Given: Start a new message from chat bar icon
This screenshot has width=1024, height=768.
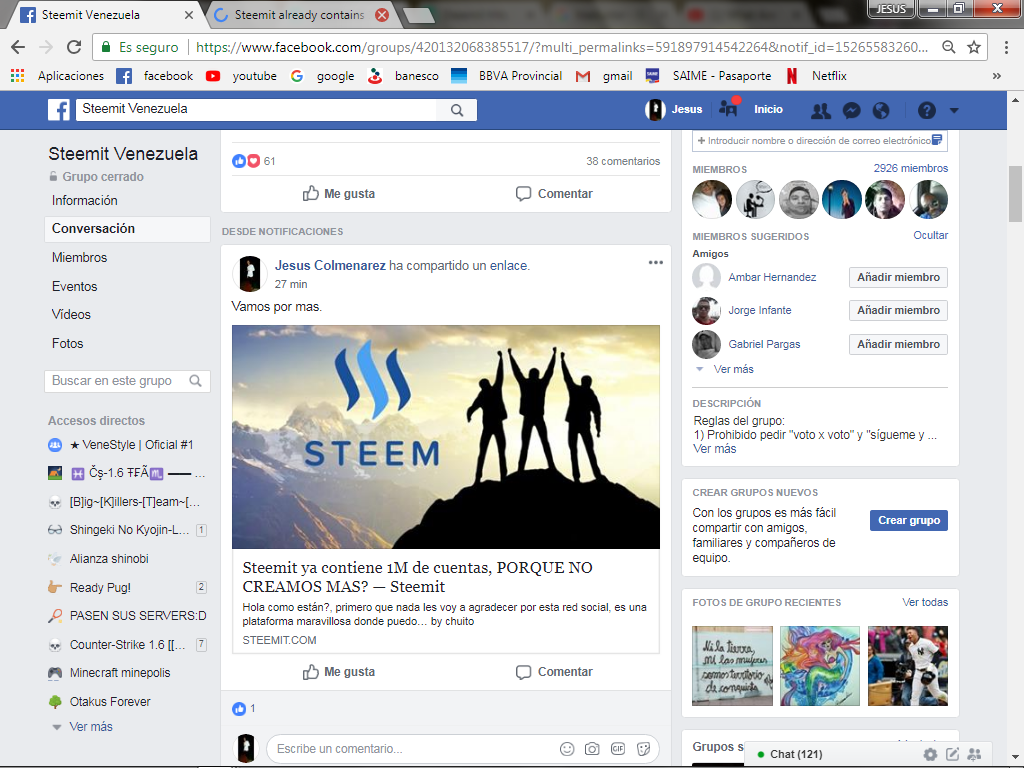Looking at the screenshot, I should pyautogui.click(x=953, y=754).
